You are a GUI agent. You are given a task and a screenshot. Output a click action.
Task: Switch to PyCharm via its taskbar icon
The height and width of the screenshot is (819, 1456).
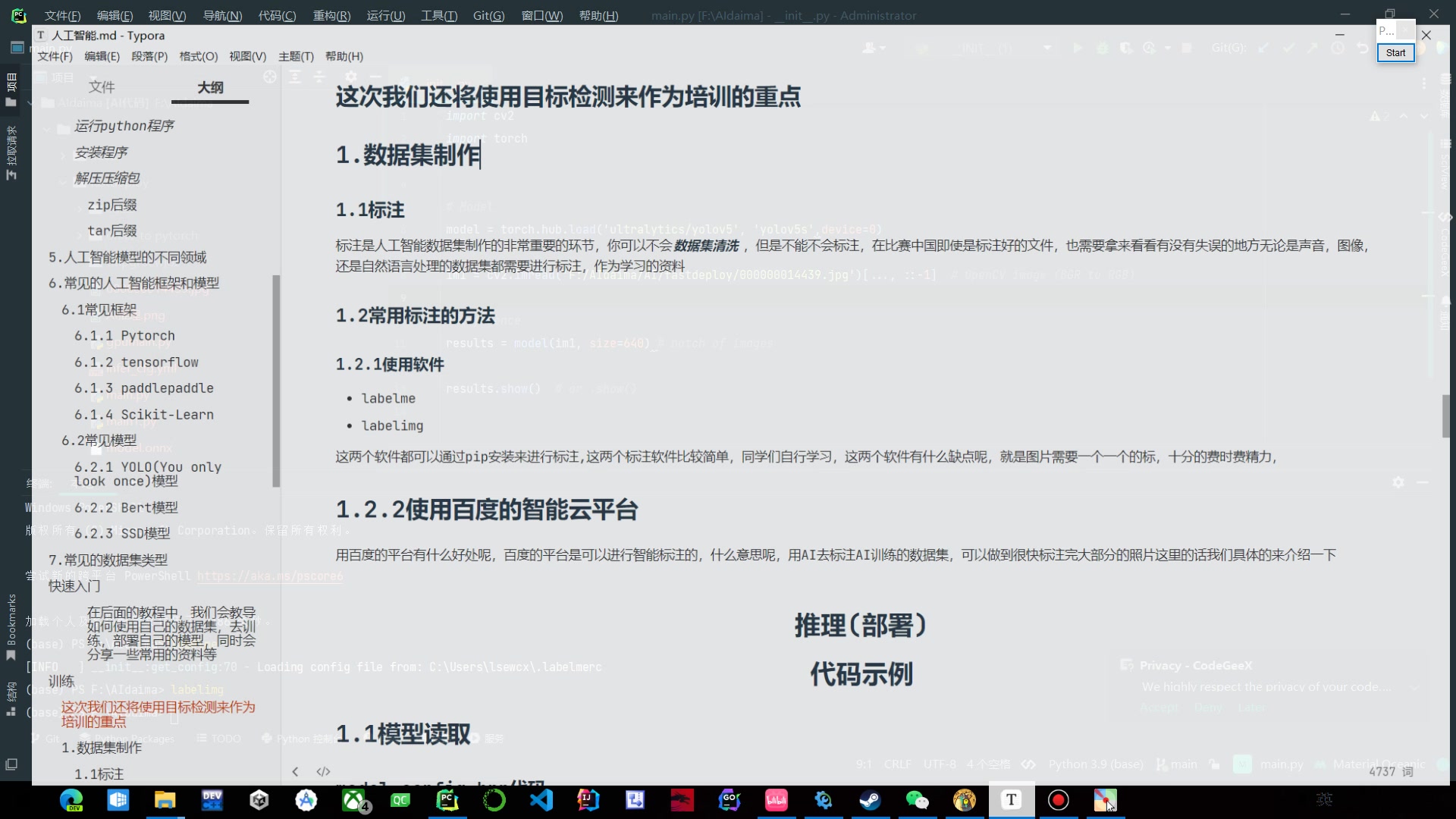pos(447,800)
